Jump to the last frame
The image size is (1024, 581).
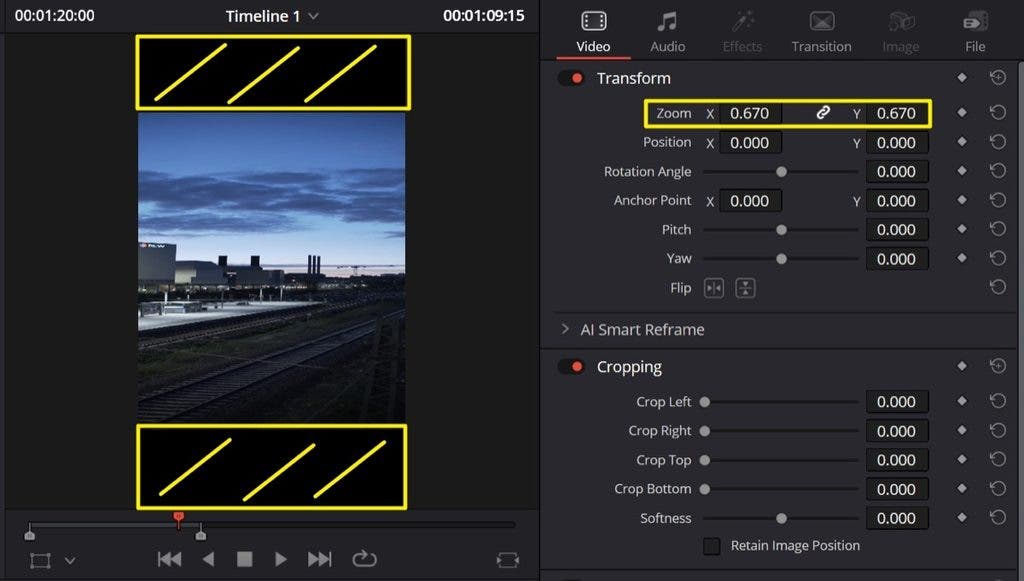pos(319,559)
